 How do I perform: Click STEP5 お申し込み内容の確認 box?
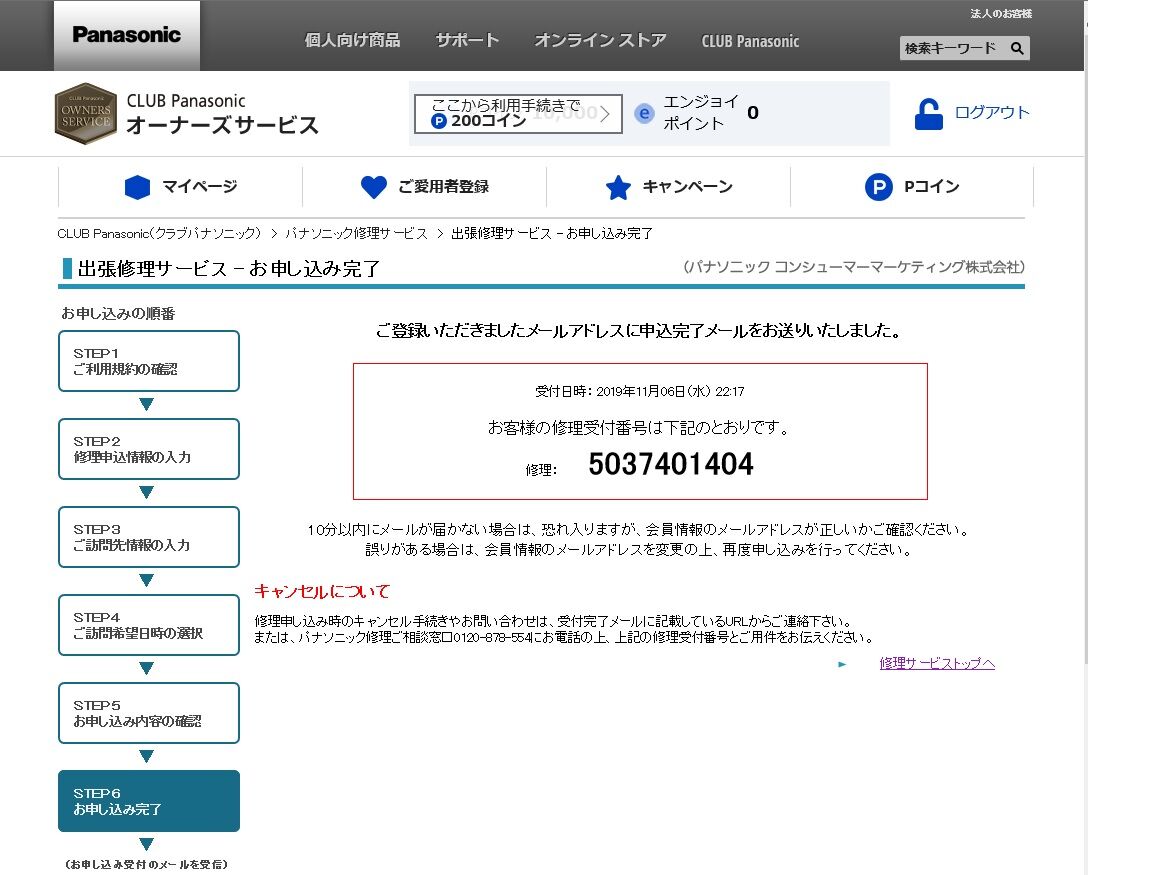(x=149, y=713)
